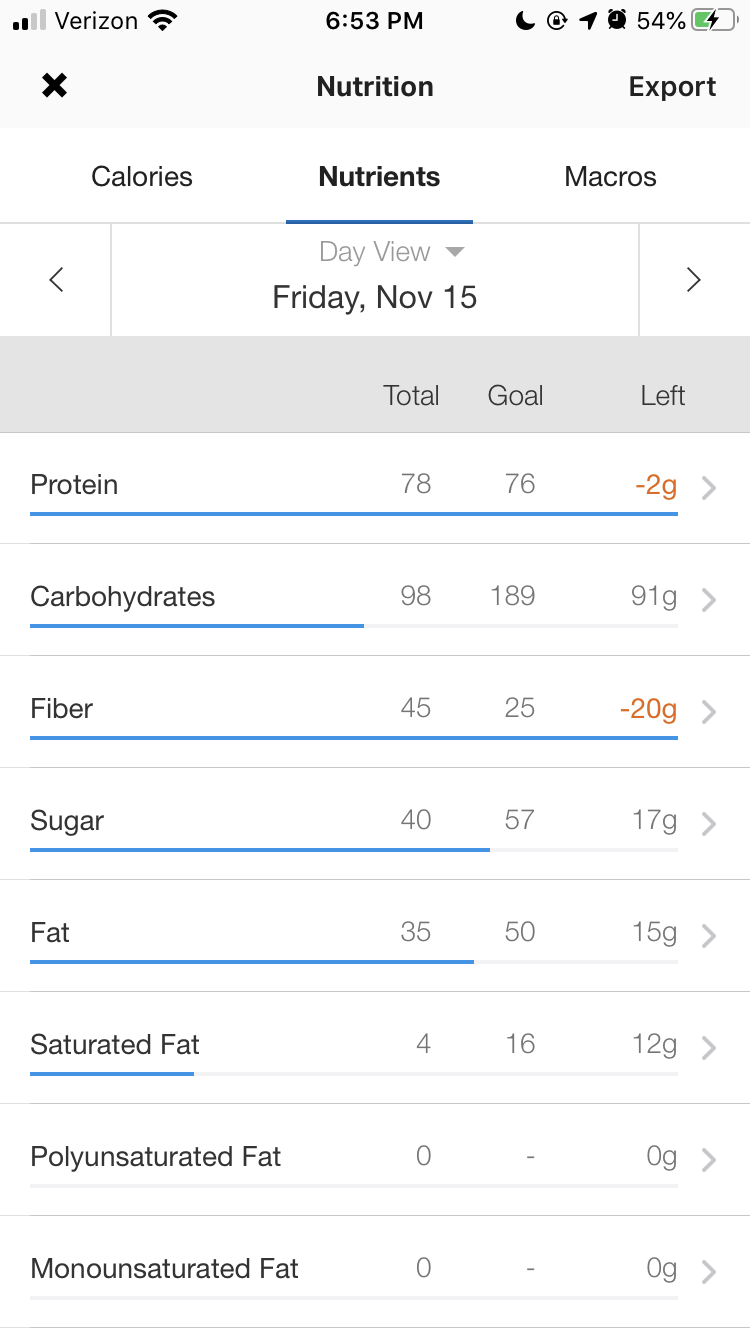Screen dimensions: 750x1334
Task: Open Sugar details chevron
Action: pos(709,824)
